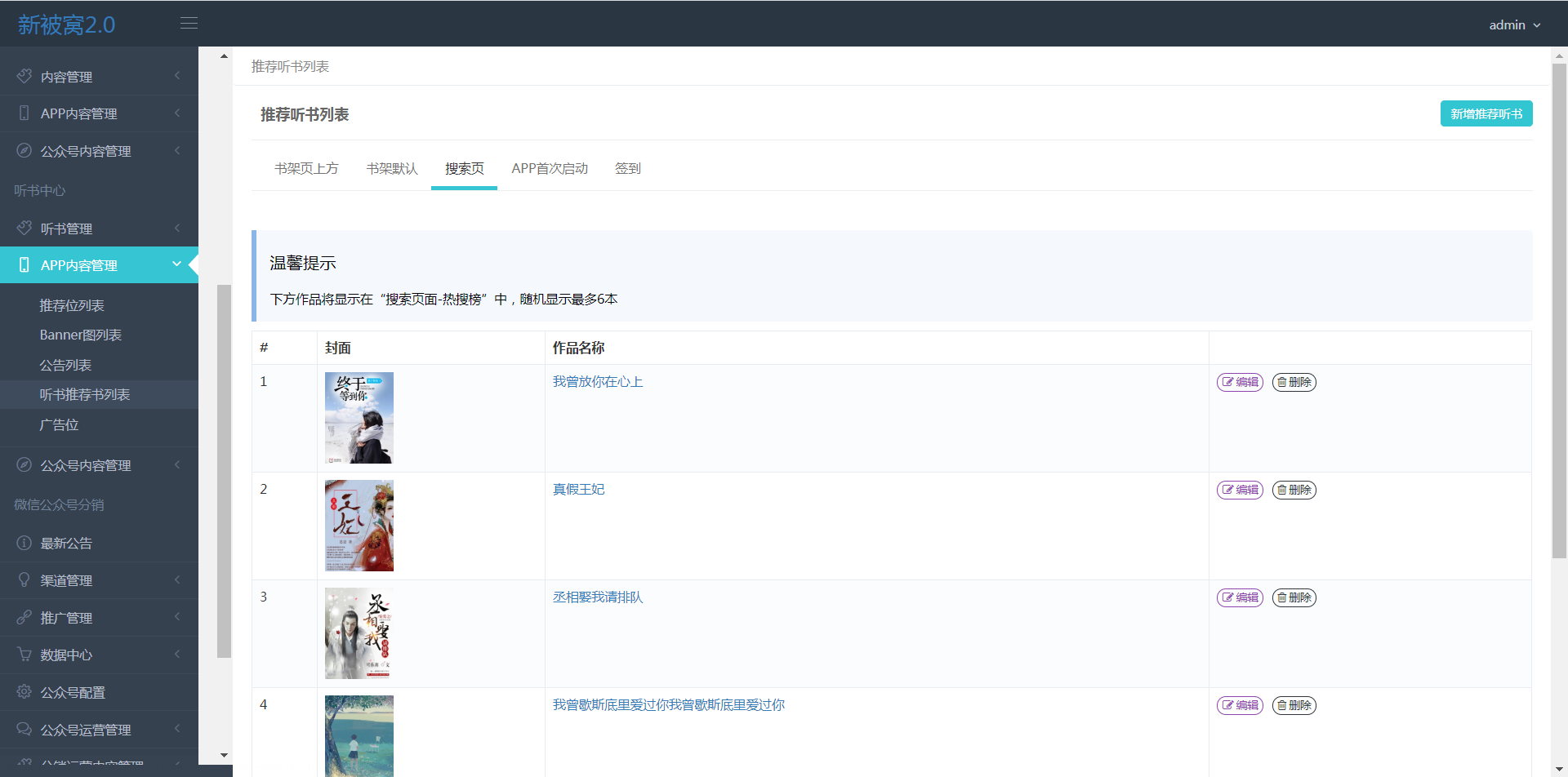
Task: Click the cover thumbnail of 真假王妃
Action: (x=359, y=526)
